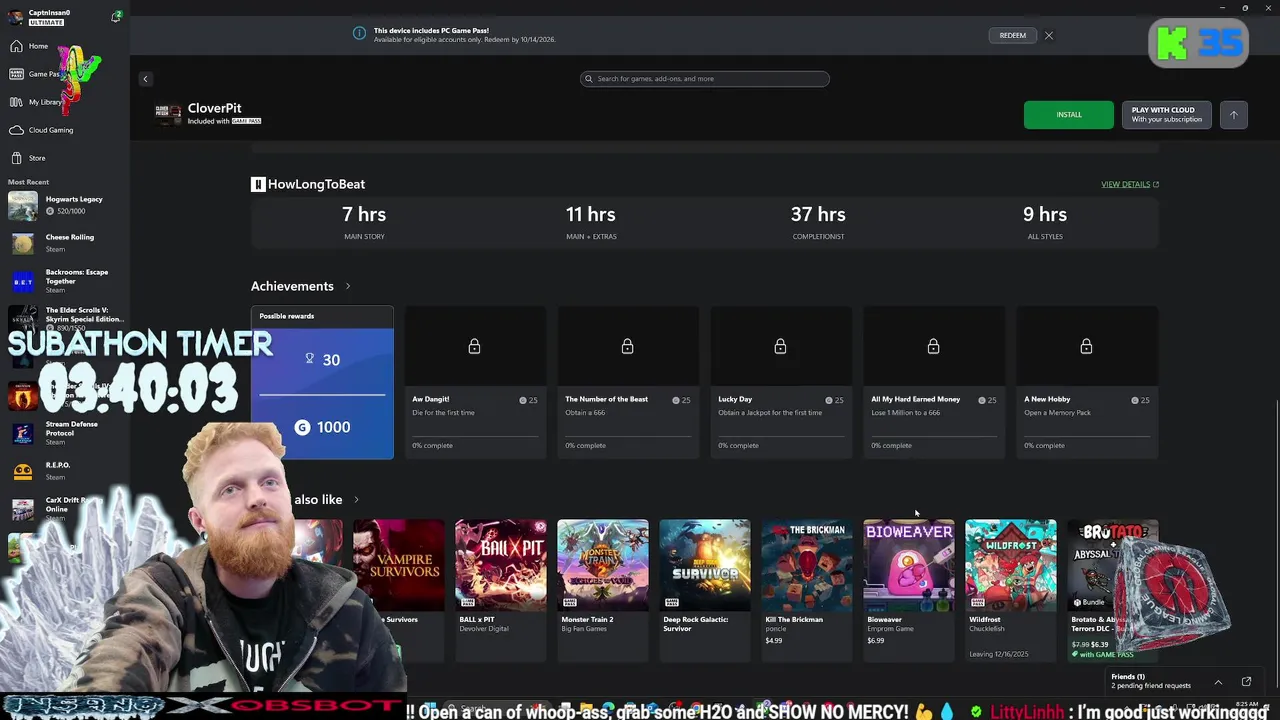The image size is (1280, 720).
Task: Dismiss the PC Game Pass banner
Action: [x=1049, y=36]
